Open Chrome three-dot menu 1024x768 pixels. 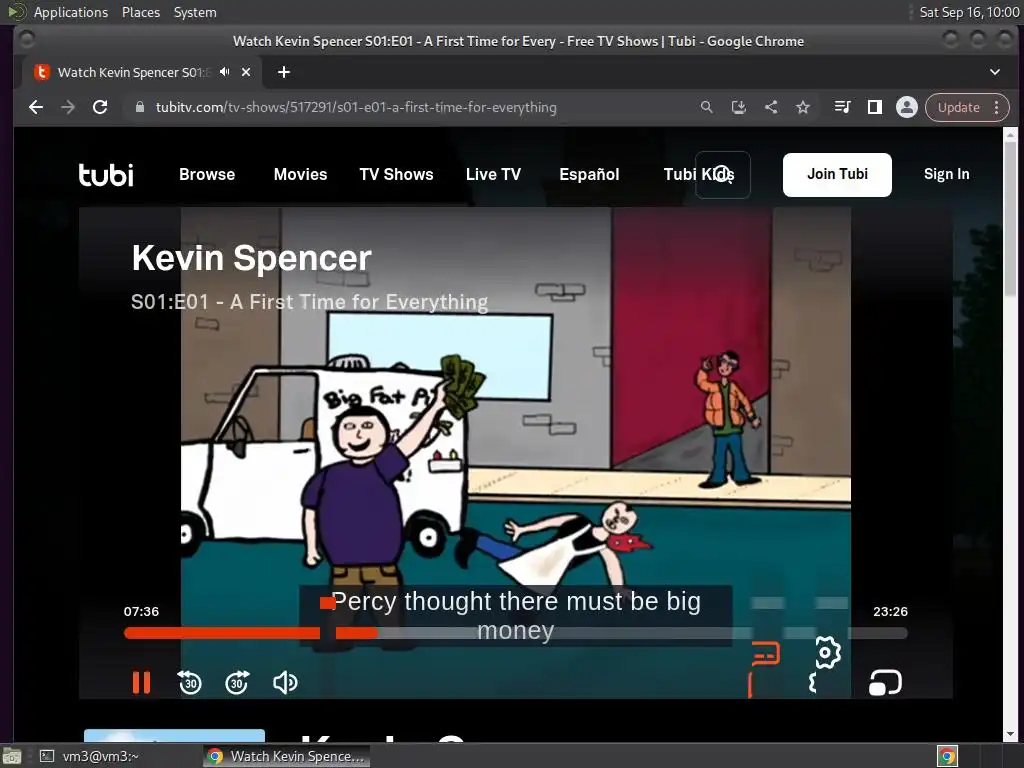(997, 107)
